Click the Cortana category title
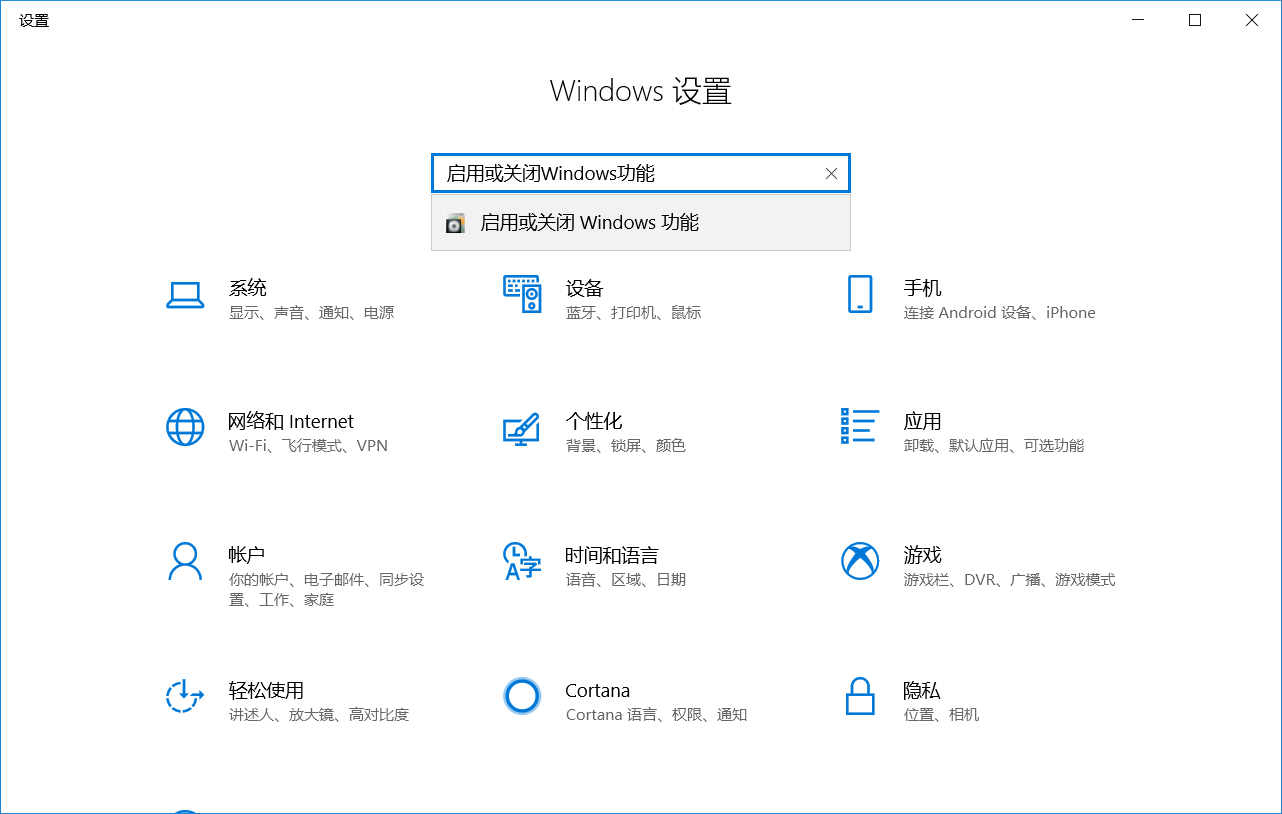The width and height of the screenshot is (1282, 814). pos(598,690)
